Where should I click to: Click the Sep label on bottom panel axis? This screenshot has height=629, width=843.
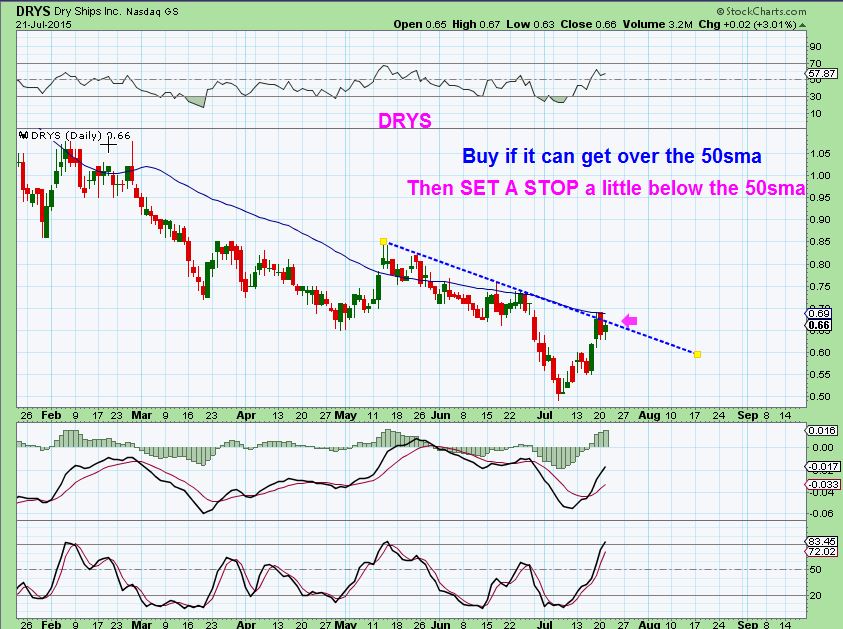pyautogui.click(x=748, y=625)
